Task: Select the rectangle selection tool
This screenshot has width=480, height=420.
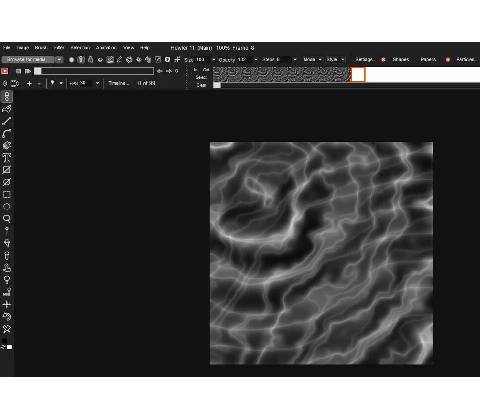Action: [x=7, y=194]
